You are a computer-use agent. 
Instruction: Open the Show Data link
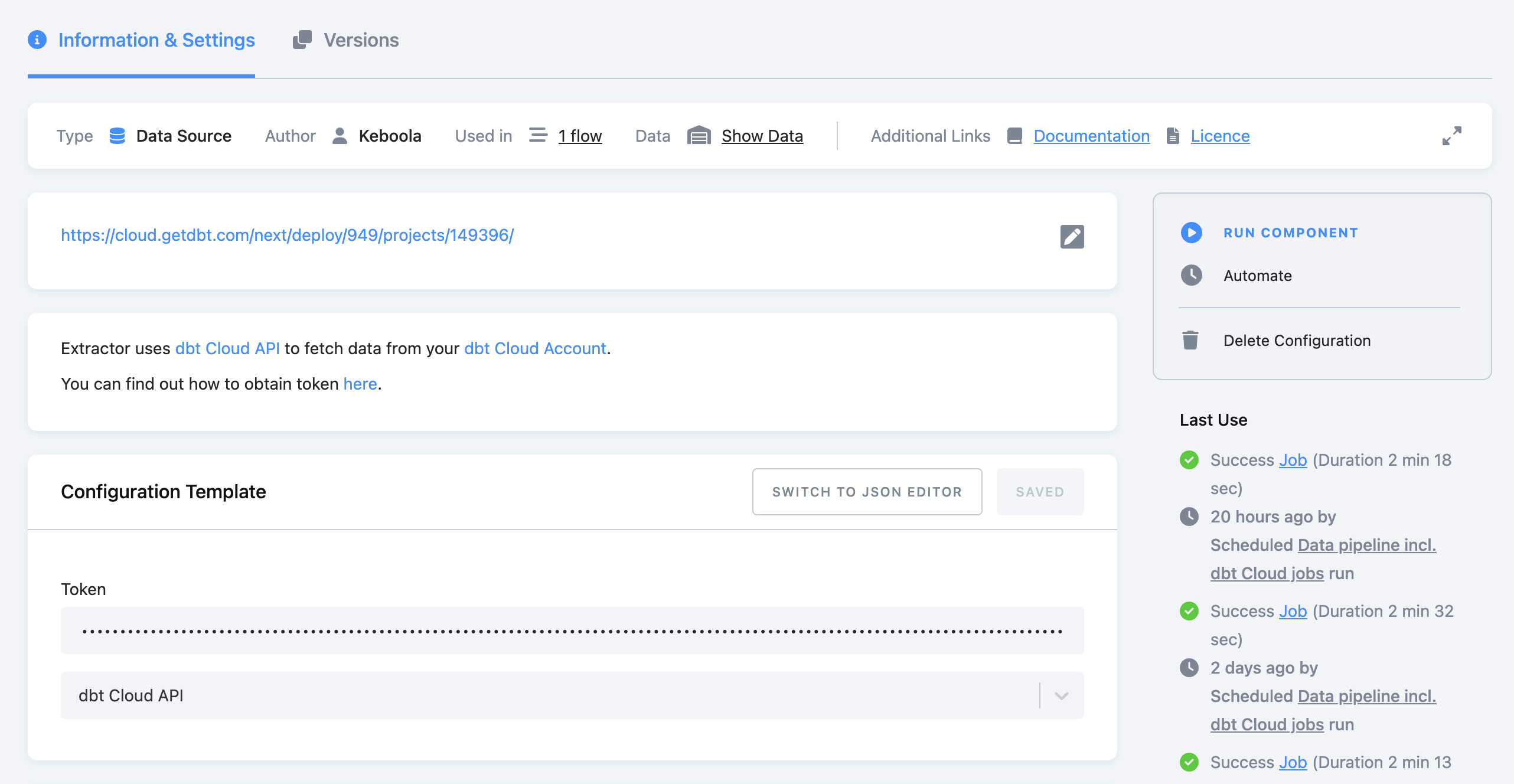pos(762,136)
